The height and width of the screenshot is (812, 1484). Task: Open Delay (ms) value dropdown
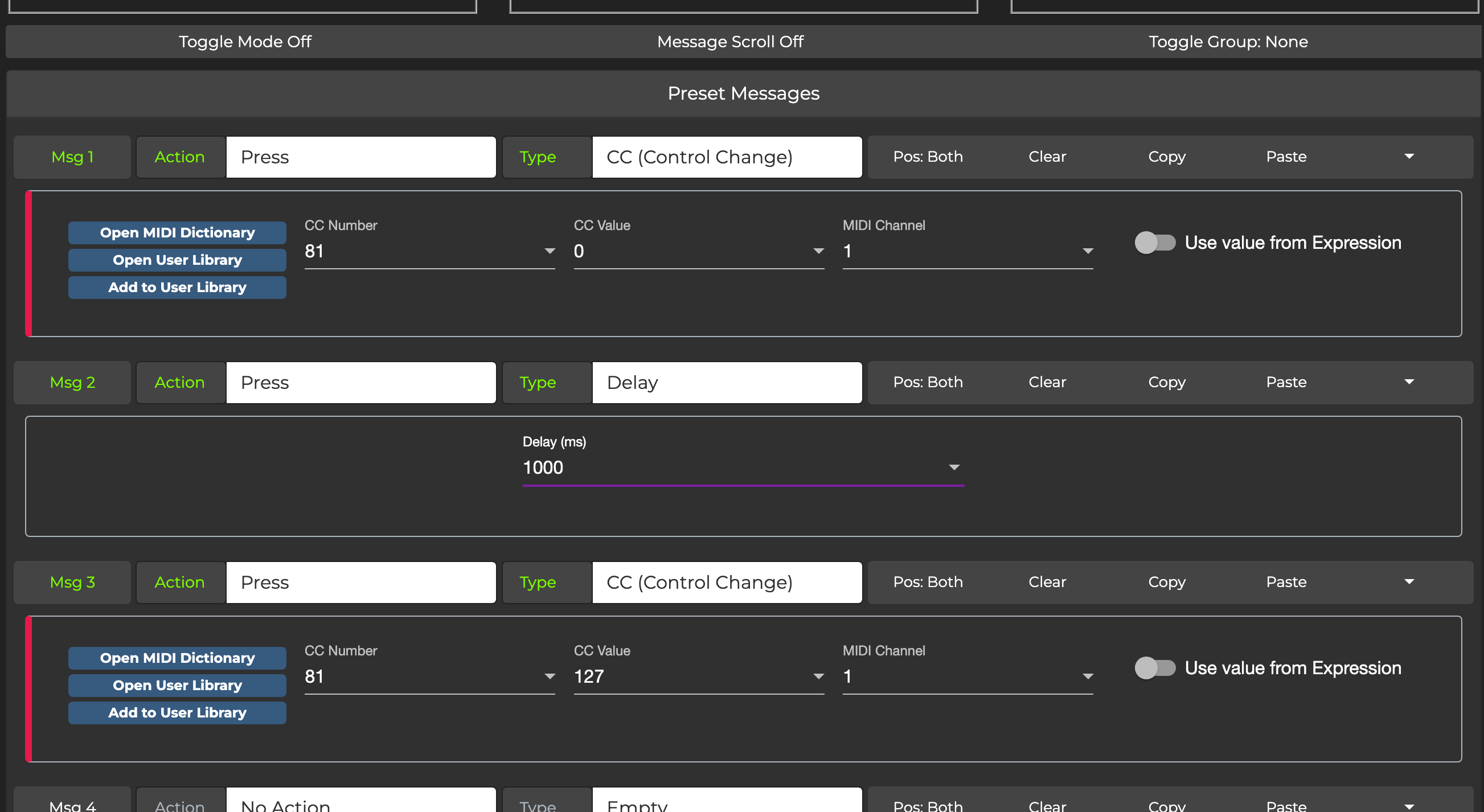(x=954, y=467)
